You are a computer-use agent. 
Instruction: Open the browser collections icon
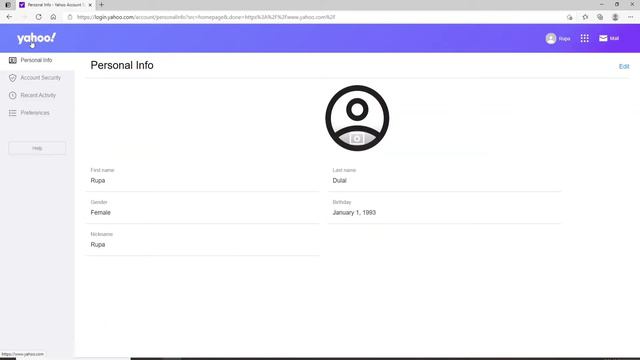tap(600, 17)
